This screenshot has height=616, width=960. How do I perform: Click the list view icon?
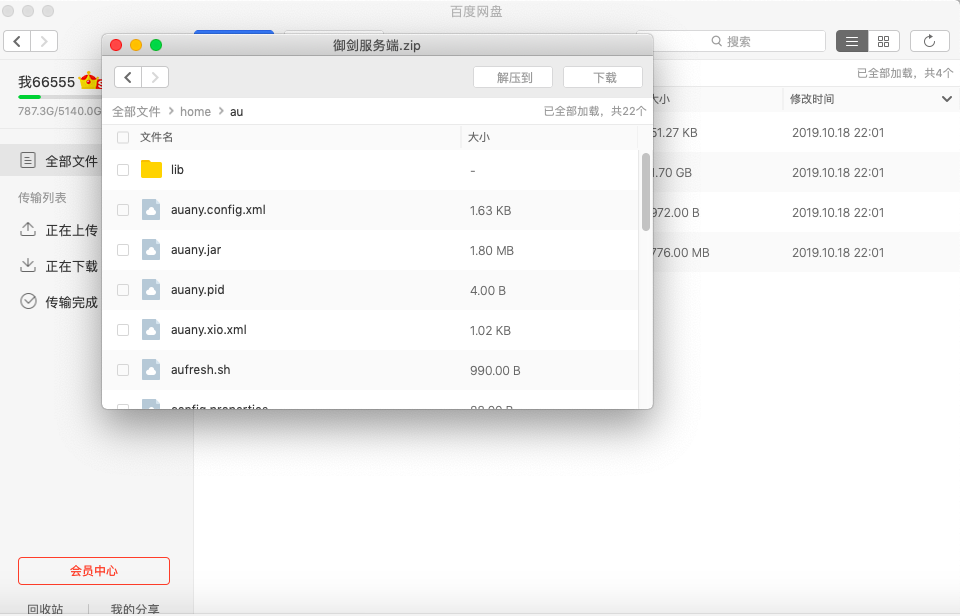point(851,41)
